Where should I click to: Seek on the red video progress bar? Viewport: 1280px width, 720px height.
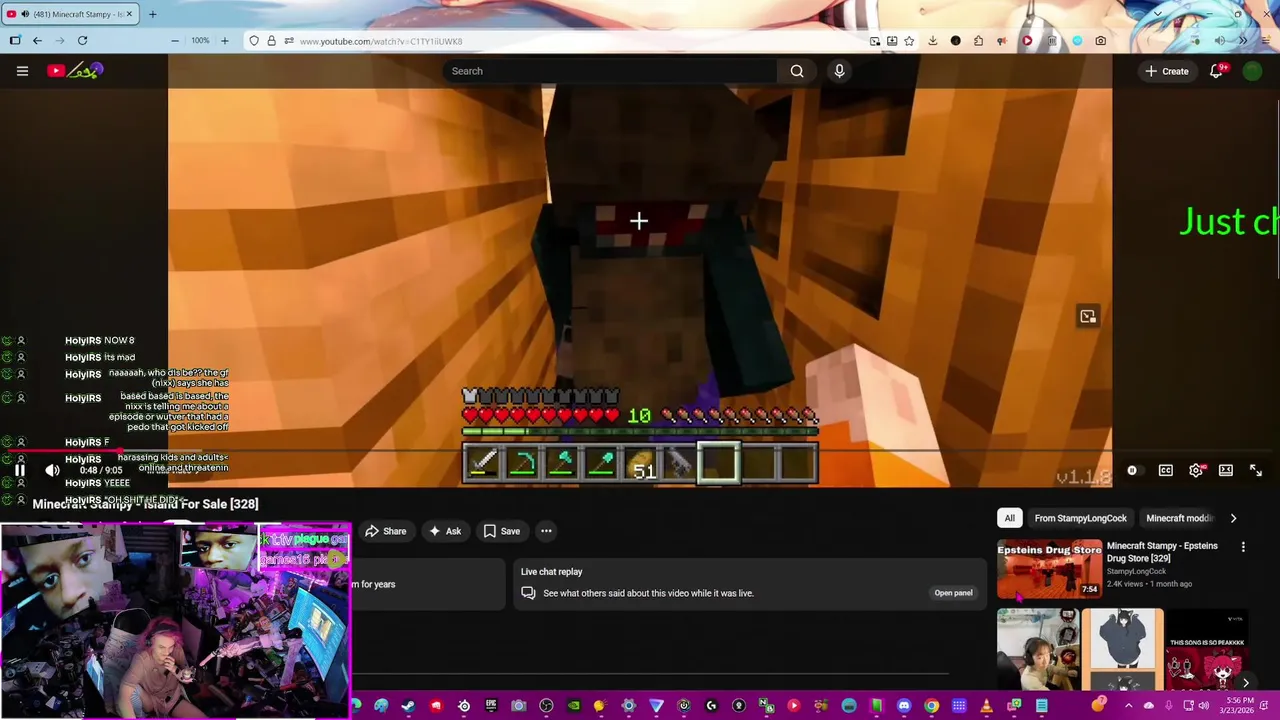pyautogui.click(x=640, y=452)
